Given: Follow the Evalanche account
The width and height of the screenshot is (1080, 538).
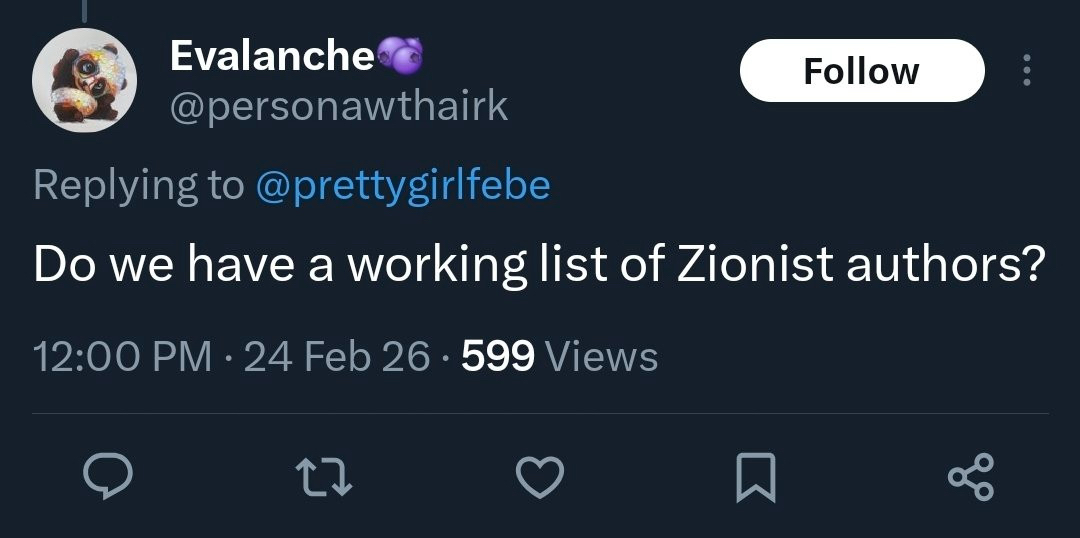Looking at the screenshot, I should (x=861, y=71).
